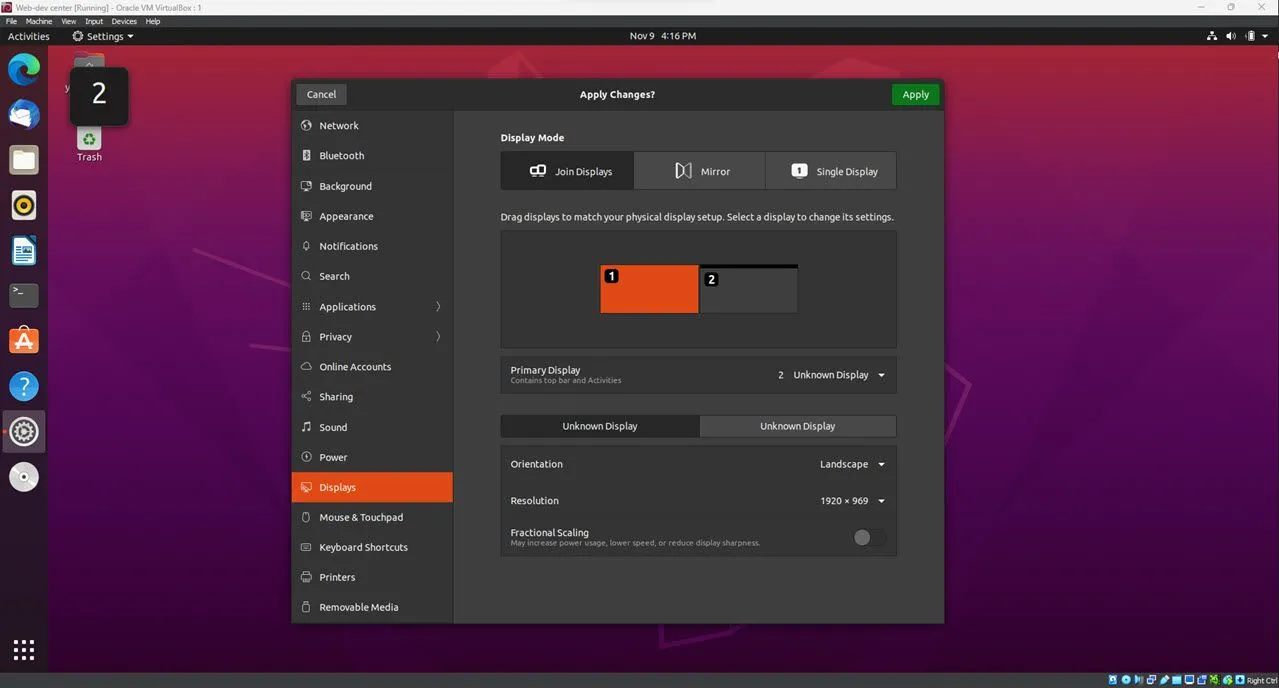Open a terminal from the dock
The width and height of the screenshot is (1279, 688).
point(23,294)
